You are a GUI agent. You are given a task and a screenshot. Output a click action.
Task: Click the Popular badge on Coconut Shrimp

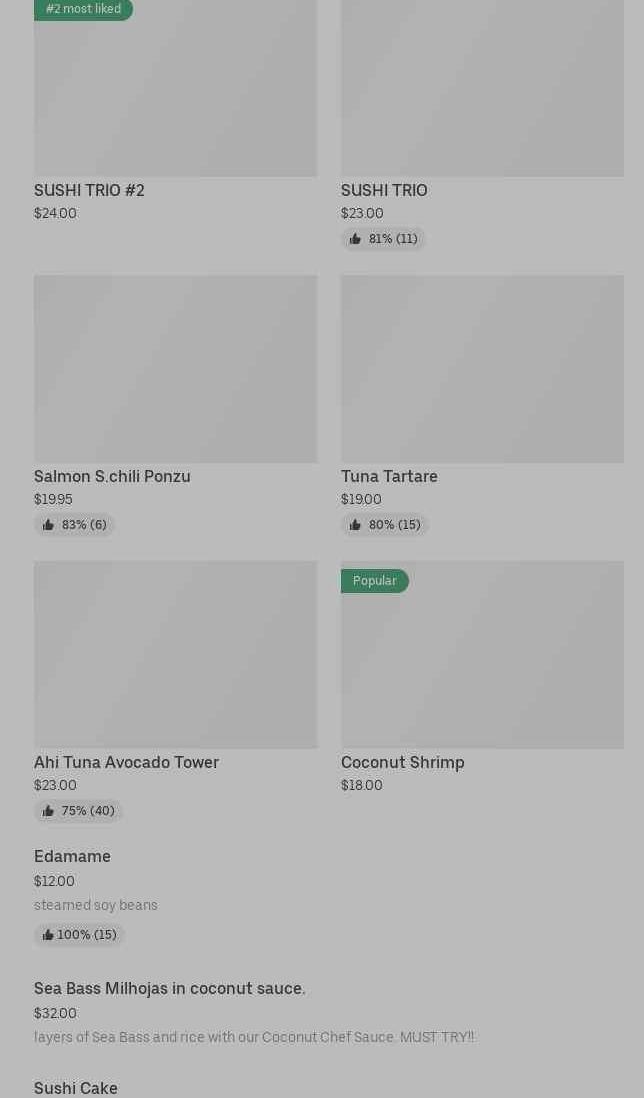(x=374, y=581)
